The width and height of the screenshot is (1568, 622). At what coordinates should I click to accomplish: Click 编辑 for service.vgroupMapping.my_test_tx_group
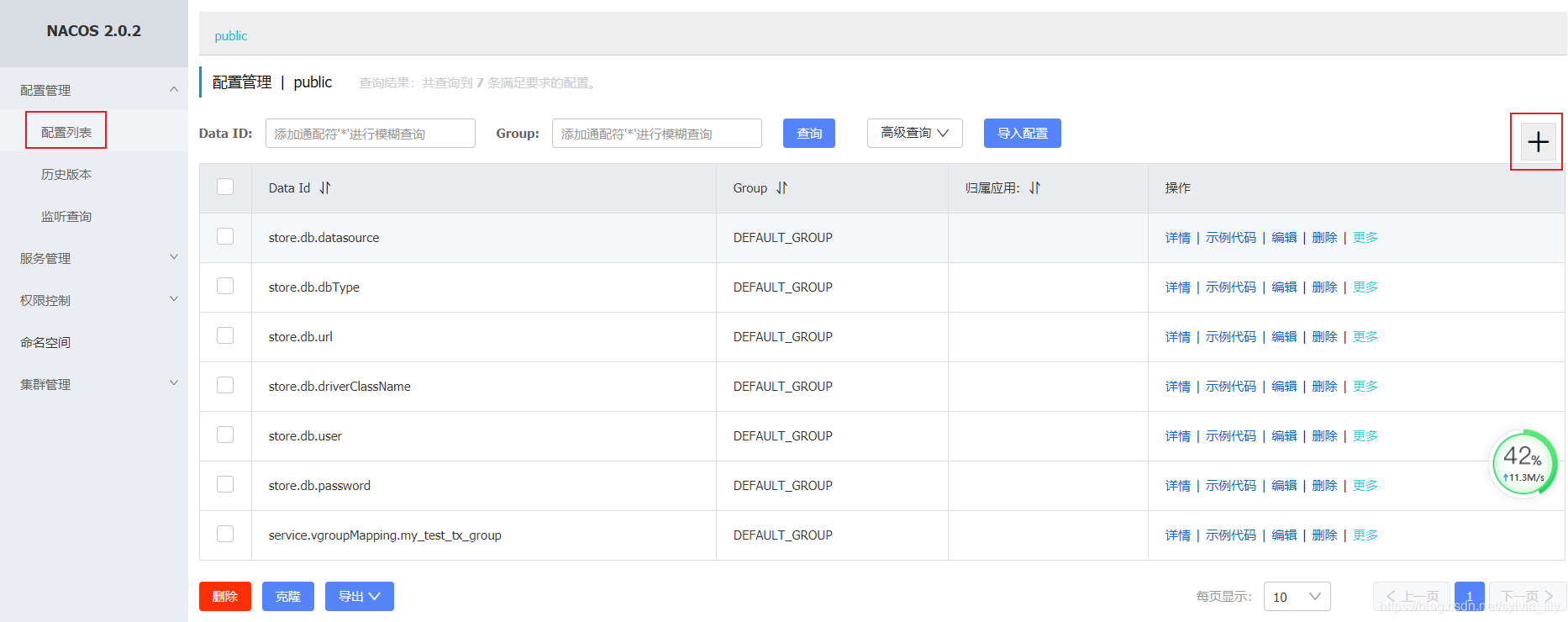(x=1284, y=535)
